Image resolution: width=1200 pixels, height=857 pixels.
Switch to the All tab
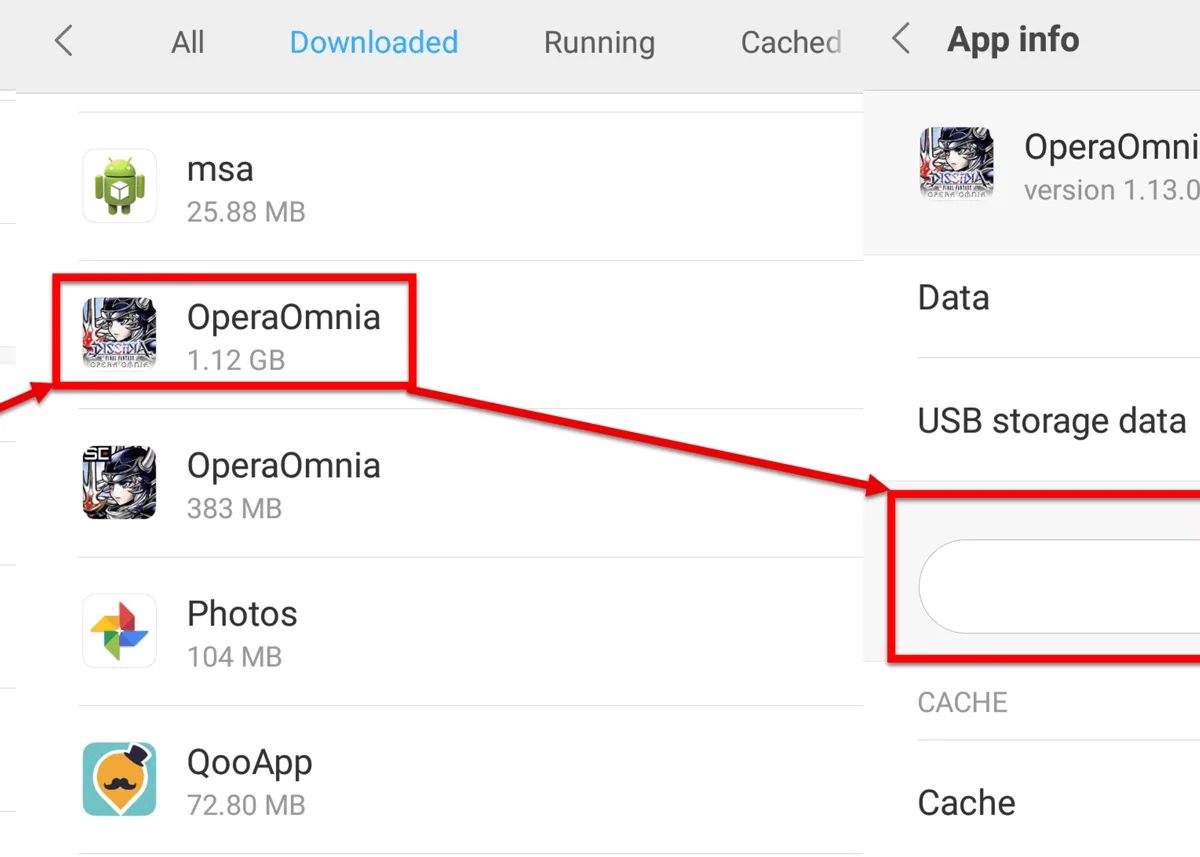click(x=188, y=42)
